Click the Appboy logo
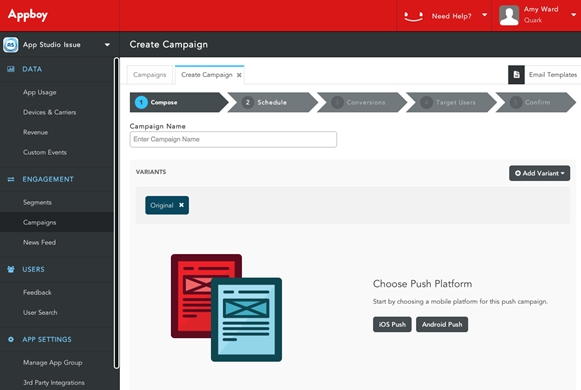Viewport: 581px width, 390px height. point(28,15)
